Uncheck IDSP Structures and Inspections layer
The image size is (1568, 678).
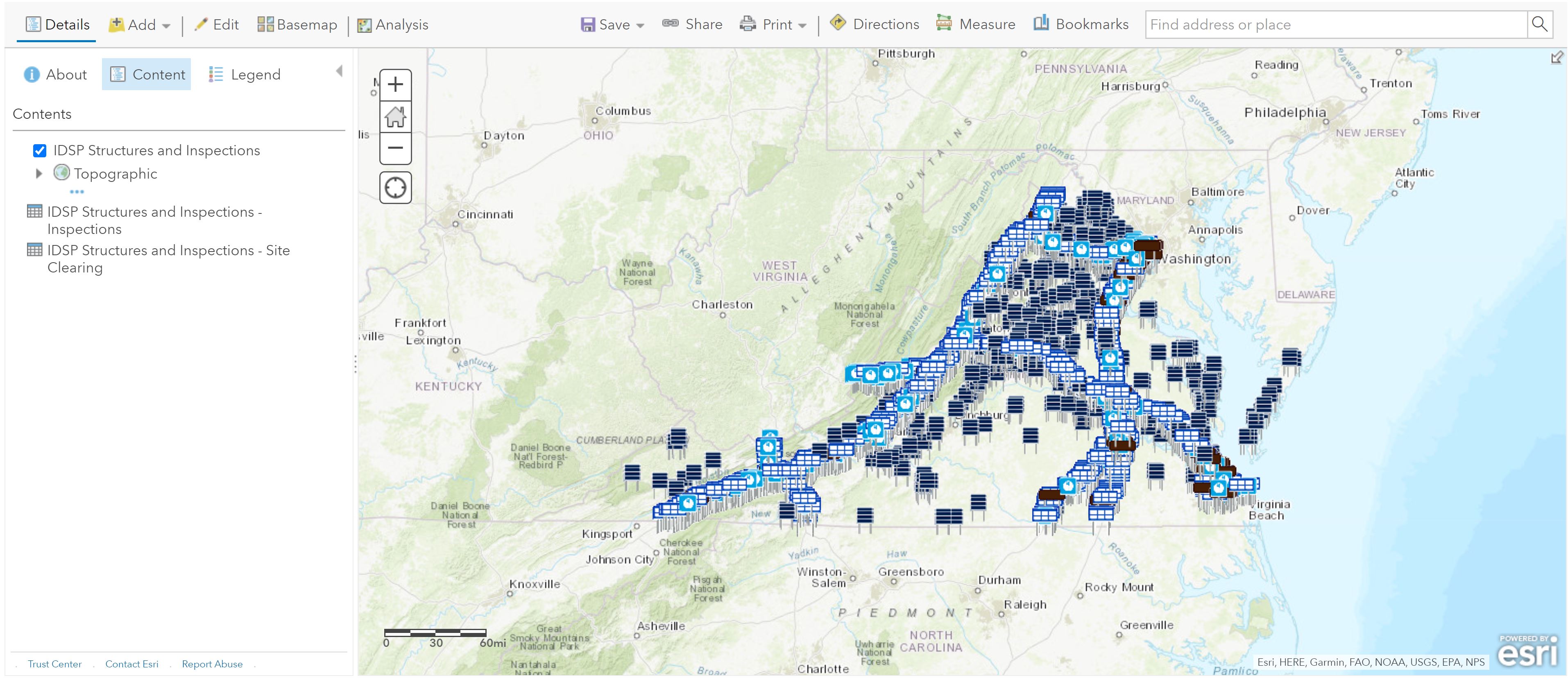[40, 150]
